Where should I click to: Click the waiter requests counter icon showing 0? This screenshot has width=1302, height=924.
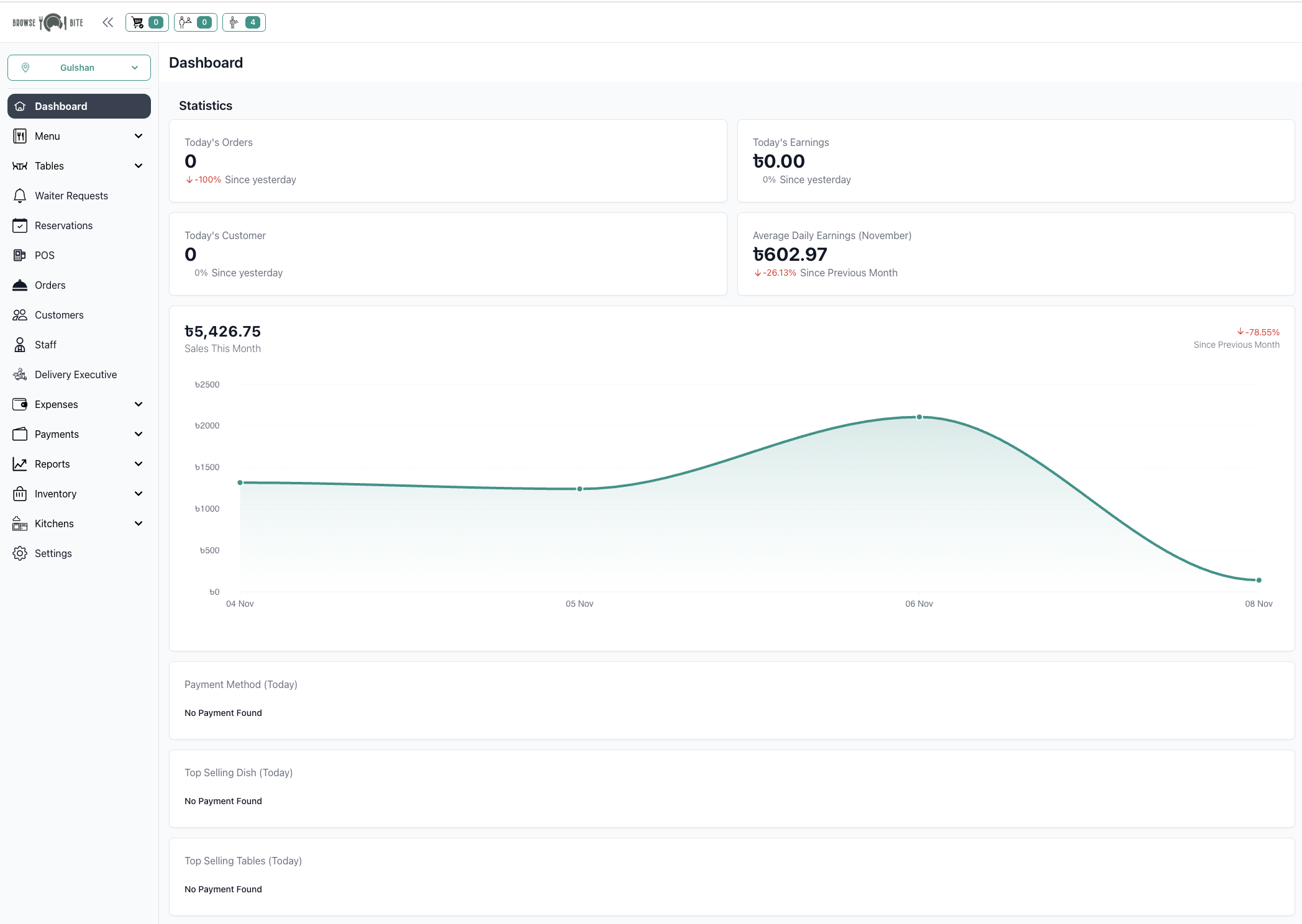pos(195,22)
